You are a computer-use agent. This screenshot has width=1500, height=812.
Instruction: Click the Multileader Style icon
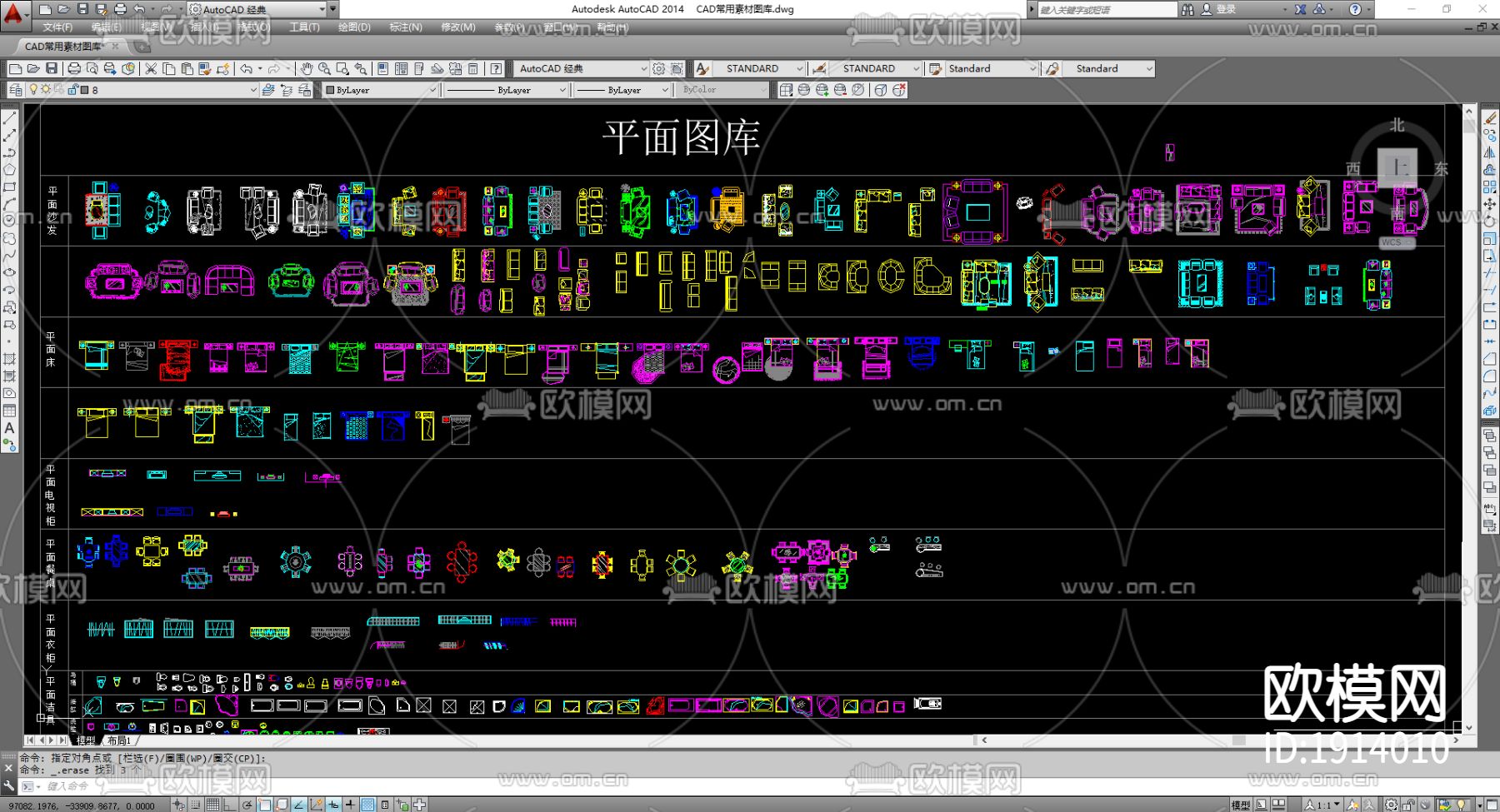1053,68
